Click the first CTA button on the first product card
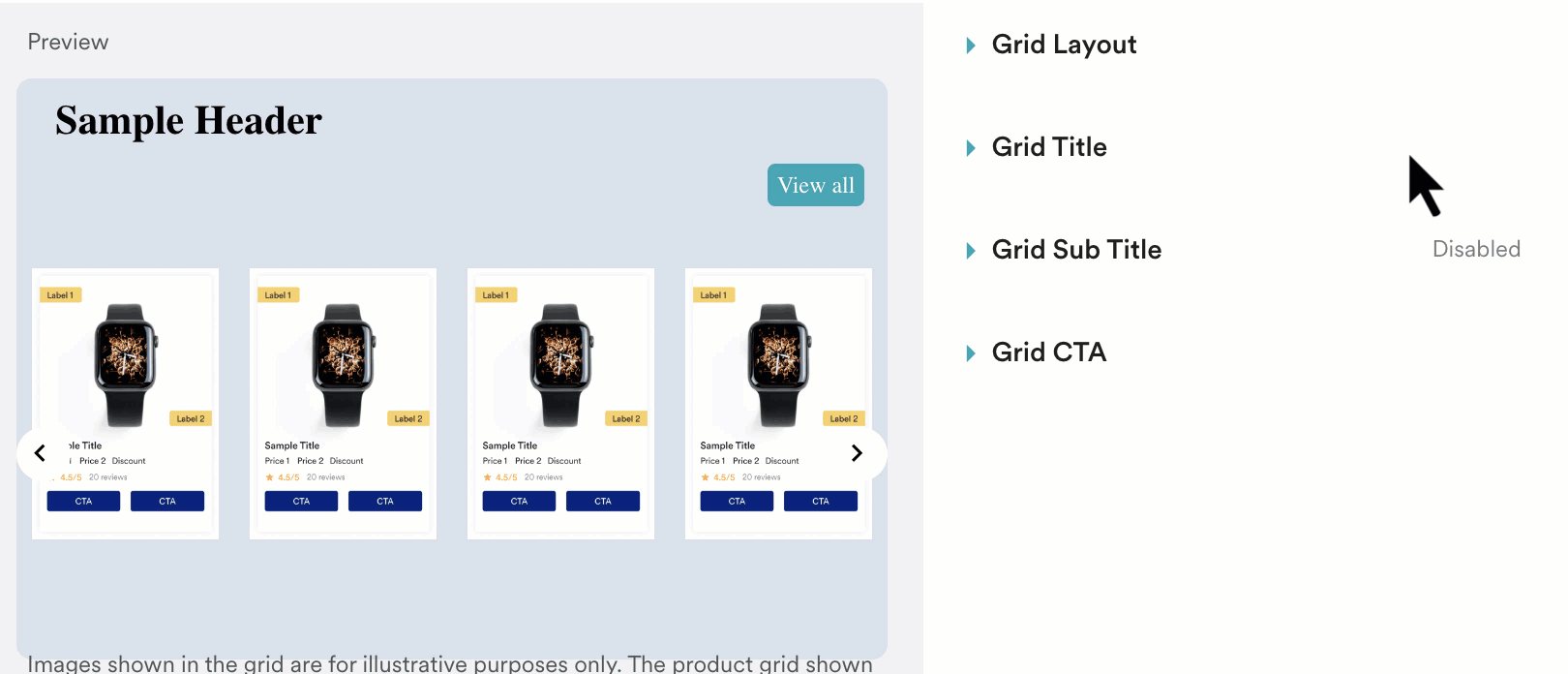 point(83,501)
